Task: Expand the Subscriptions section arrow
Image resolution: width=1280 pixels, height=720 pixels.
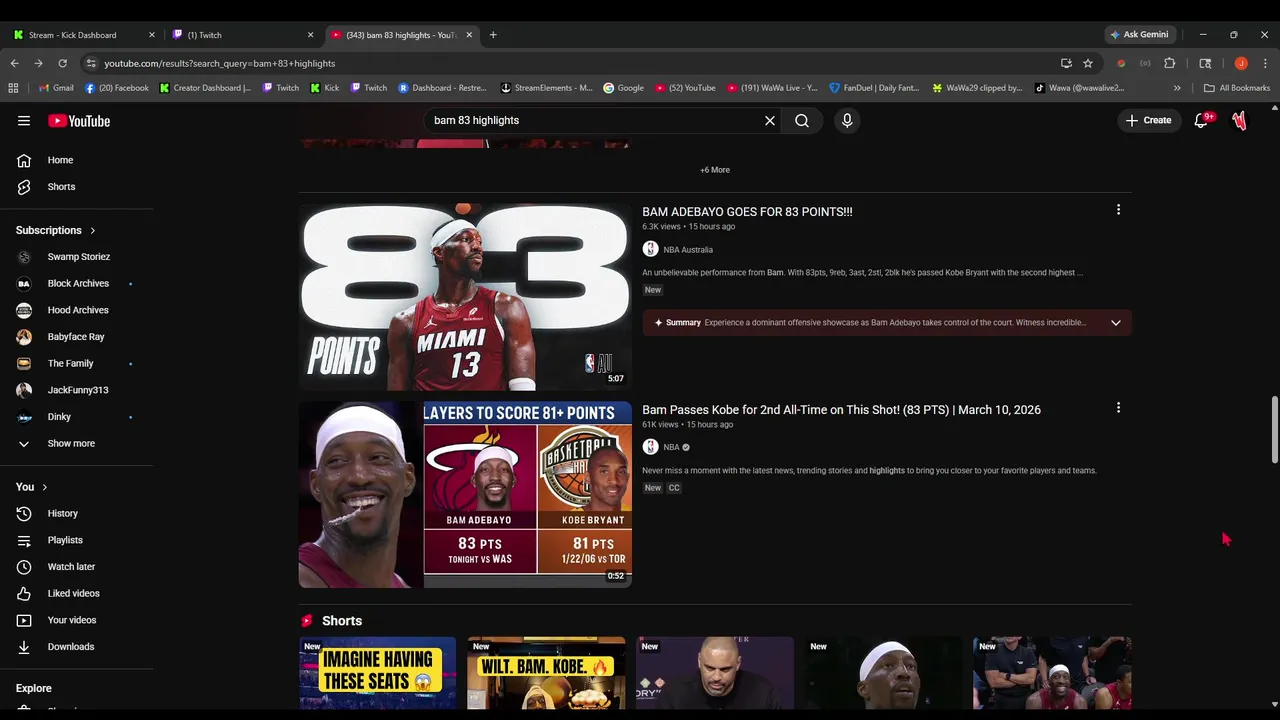Action: [93, 230]
